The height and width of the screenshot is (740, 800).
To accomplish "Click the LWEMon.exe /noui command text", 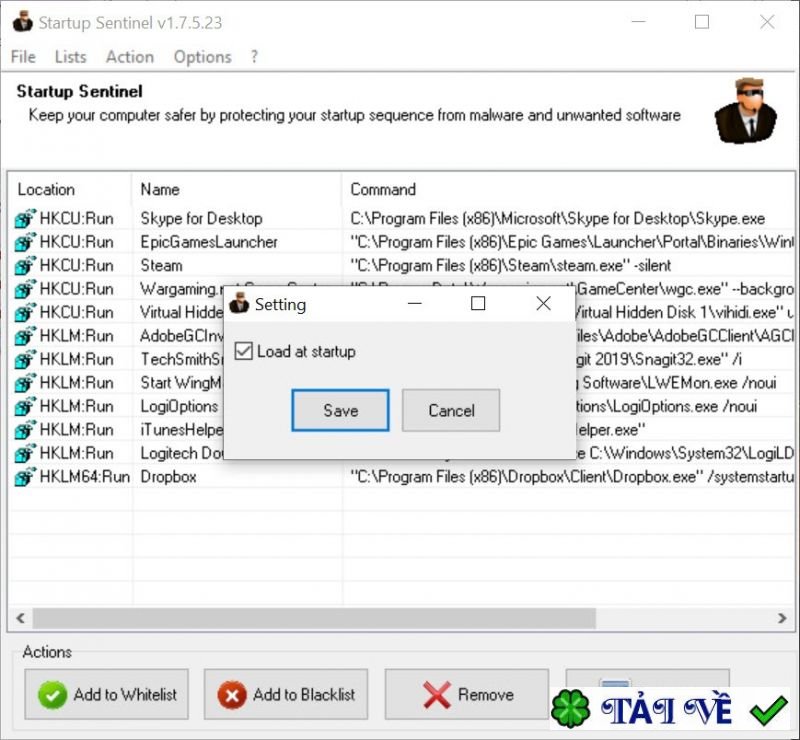I will 679,383.
